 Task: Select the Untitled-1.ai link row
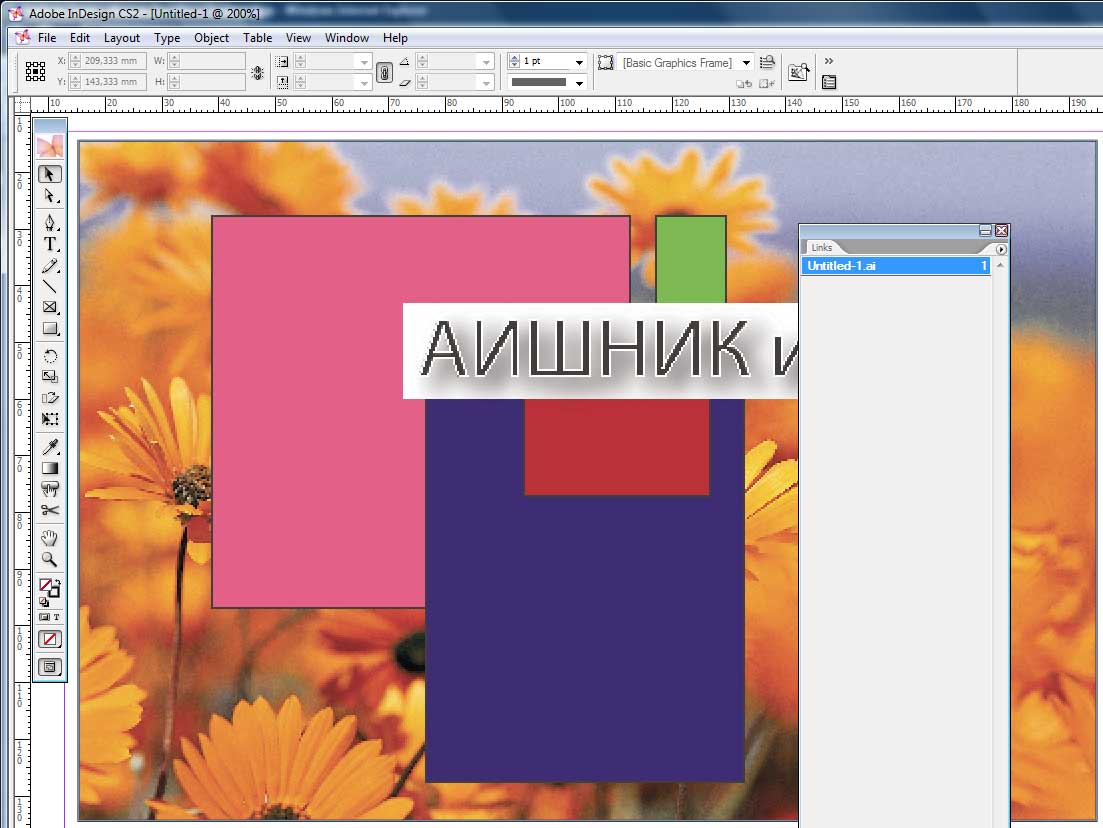click(895, 266)
